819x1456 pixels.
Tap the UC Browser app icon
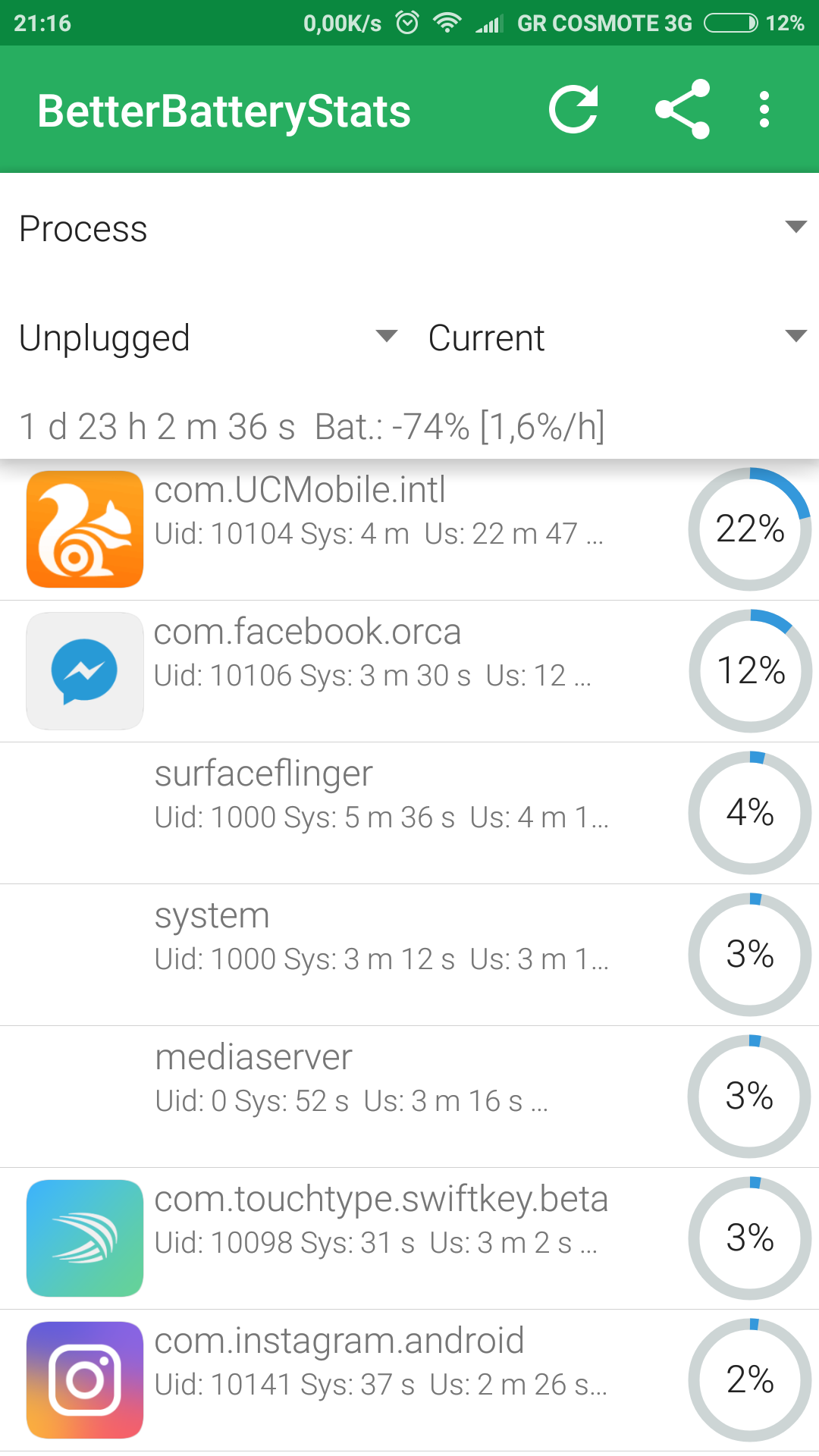pyautogui.click(x=85, y=529)
